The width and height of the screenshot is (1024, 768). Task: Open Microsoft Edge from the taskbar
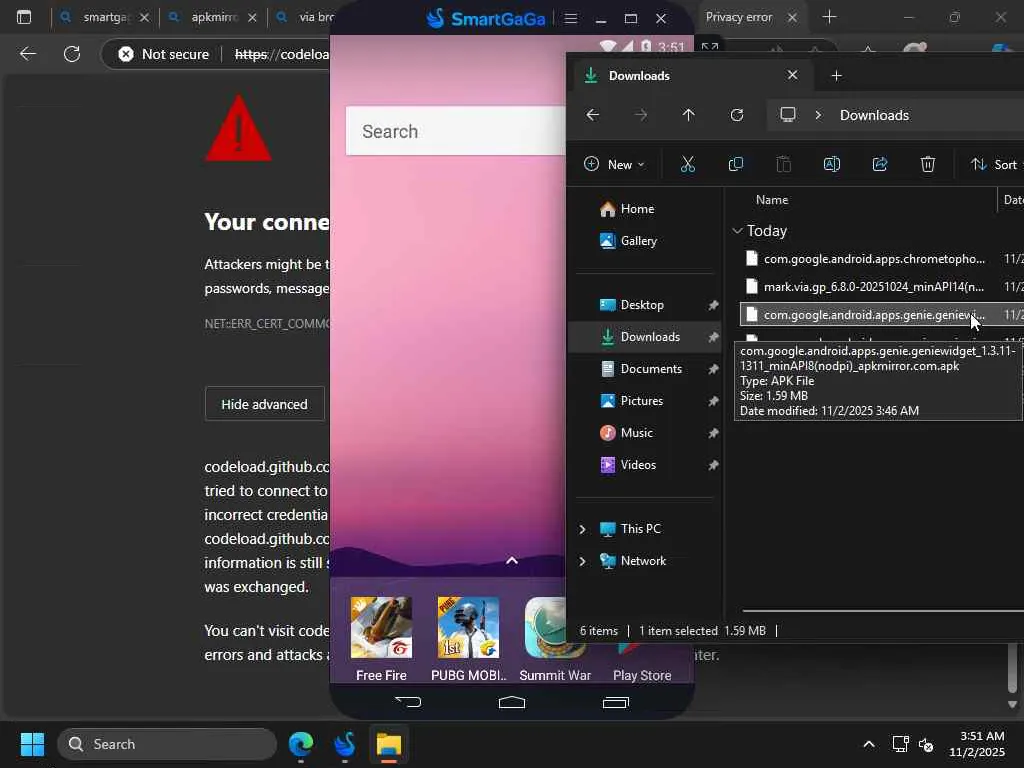pyautogui.click(x=301, y=744)
